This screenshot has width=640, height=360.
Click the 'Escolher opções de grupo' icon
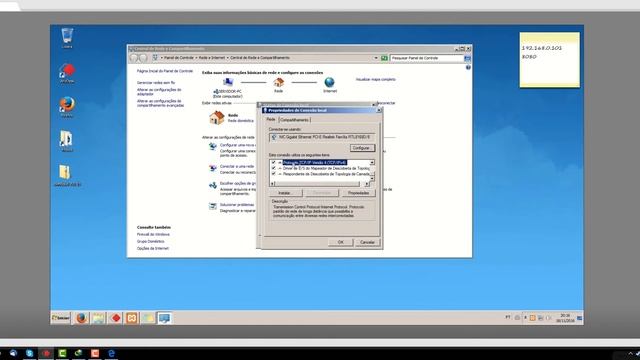[213, 185]
